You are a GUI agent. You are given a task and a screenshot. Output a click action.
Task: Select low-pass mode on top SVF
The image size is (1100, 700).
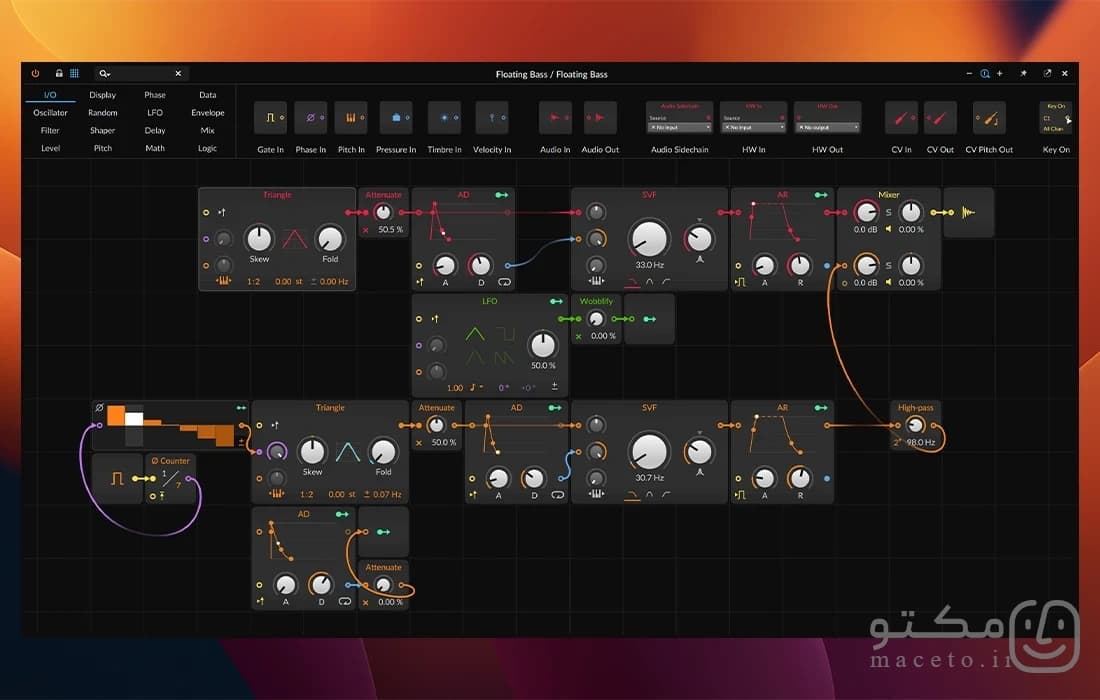pos(631,282)
